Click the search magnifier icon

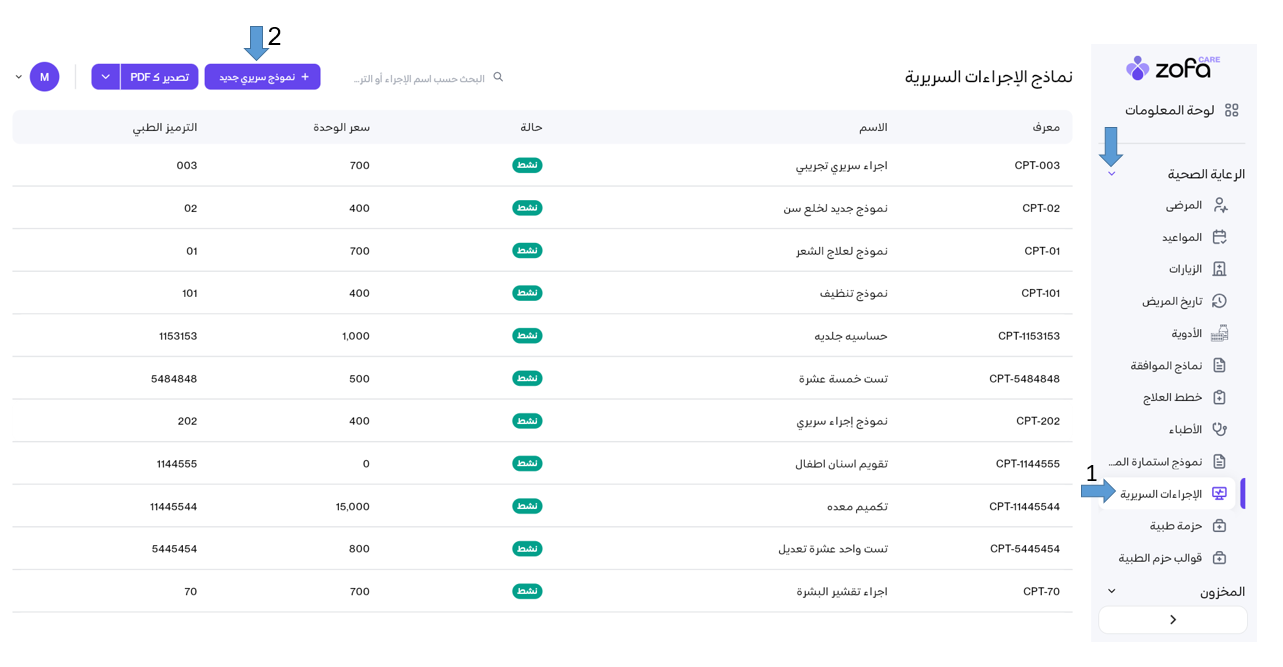coord(498,77)
